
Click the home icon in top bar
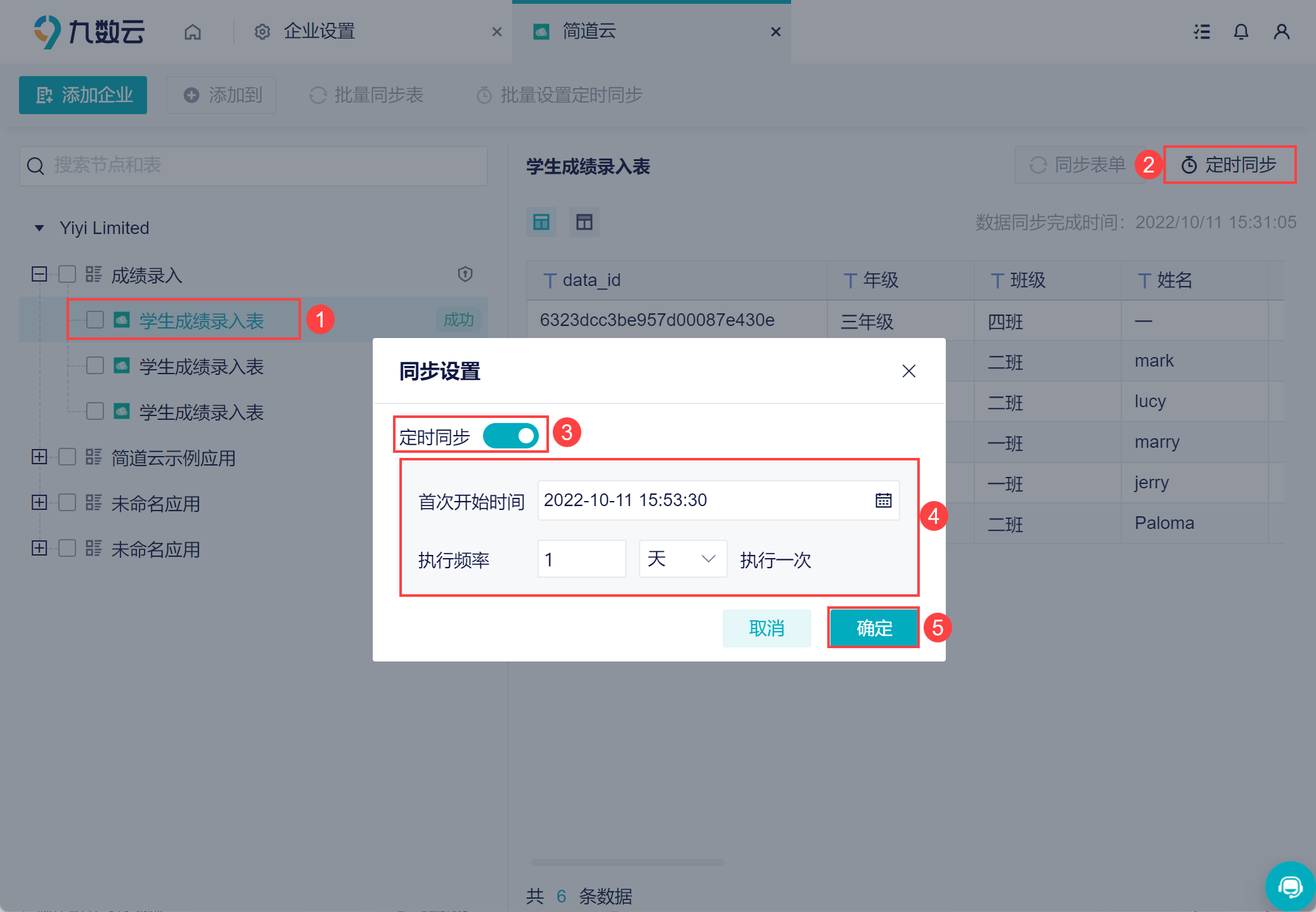[x=193, y=32]
